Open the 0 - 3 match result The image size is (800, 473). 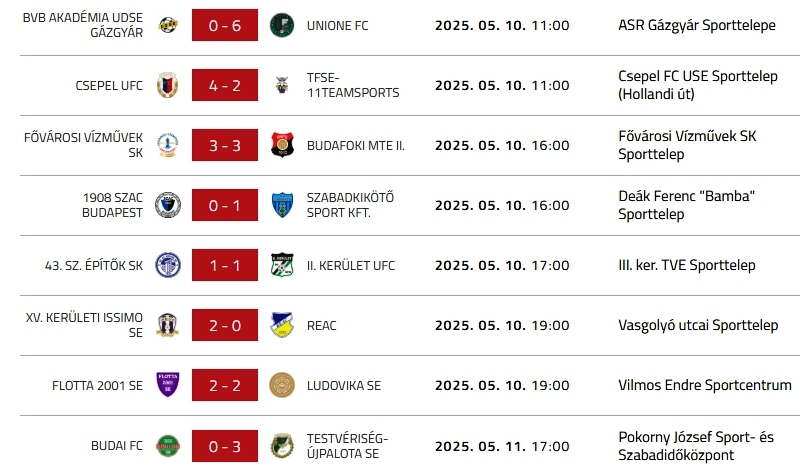(x=225, y=446)
